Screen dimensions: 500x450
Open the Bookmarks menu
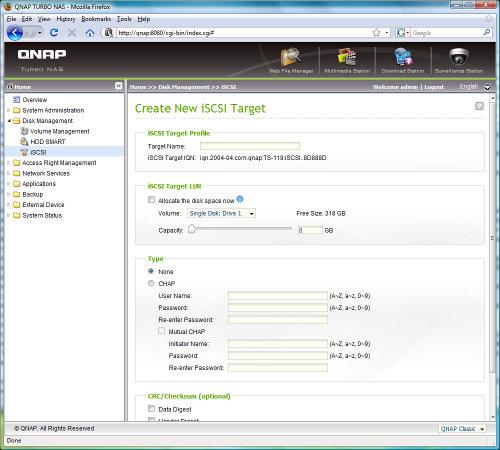(96, 19)
